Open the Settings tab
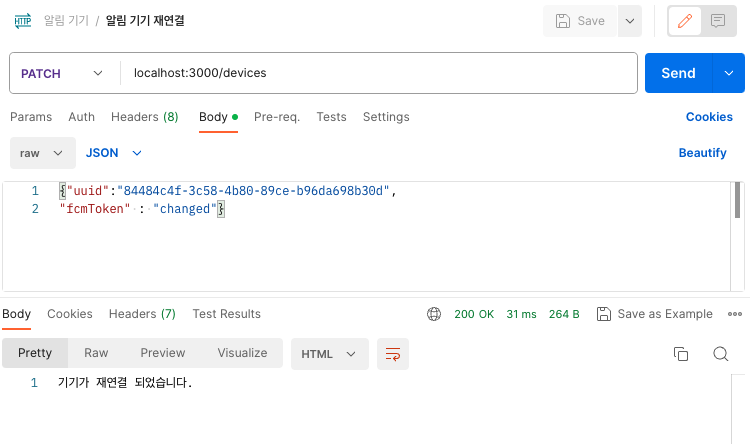The width and height of the screenshot is (750, 444). tap(386, 117)
